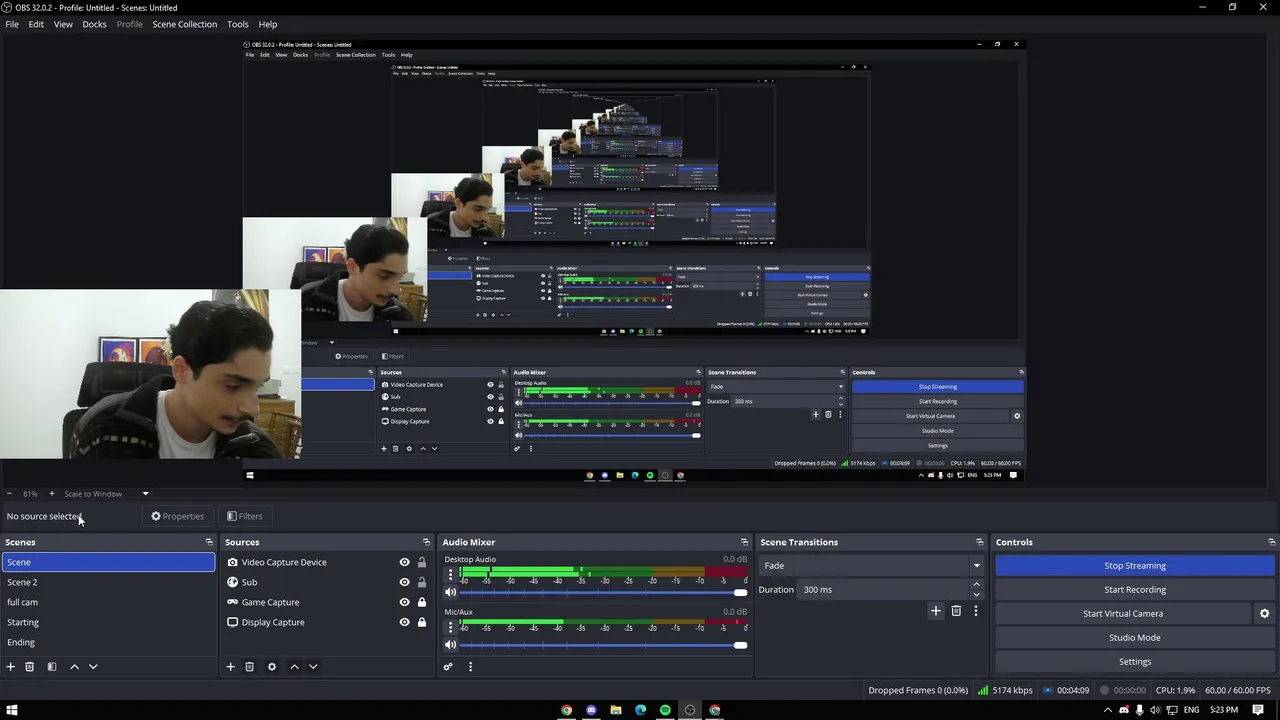The height and width of the screenshot is (720, 1280).
Task: Open the Edit menu
Action: [36, 24]
